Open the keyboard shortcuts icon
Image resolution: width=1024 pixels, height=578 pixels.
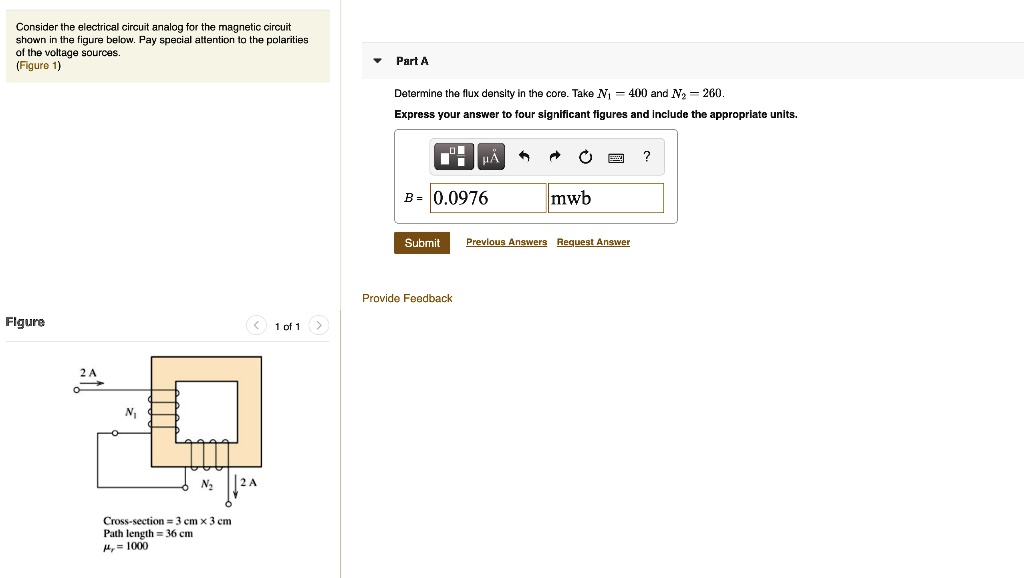pyautogui.click(x=615, y=157)
